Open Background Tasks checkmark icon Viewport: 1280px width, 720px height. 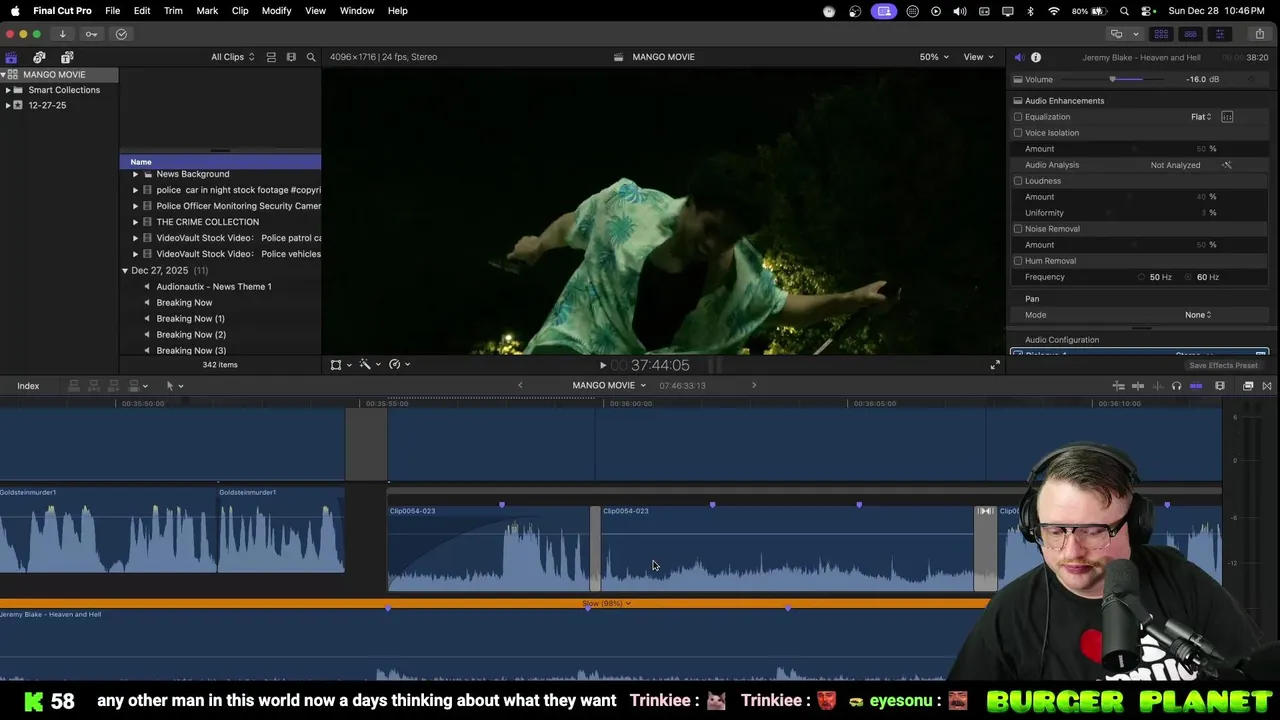coord(122,34)
